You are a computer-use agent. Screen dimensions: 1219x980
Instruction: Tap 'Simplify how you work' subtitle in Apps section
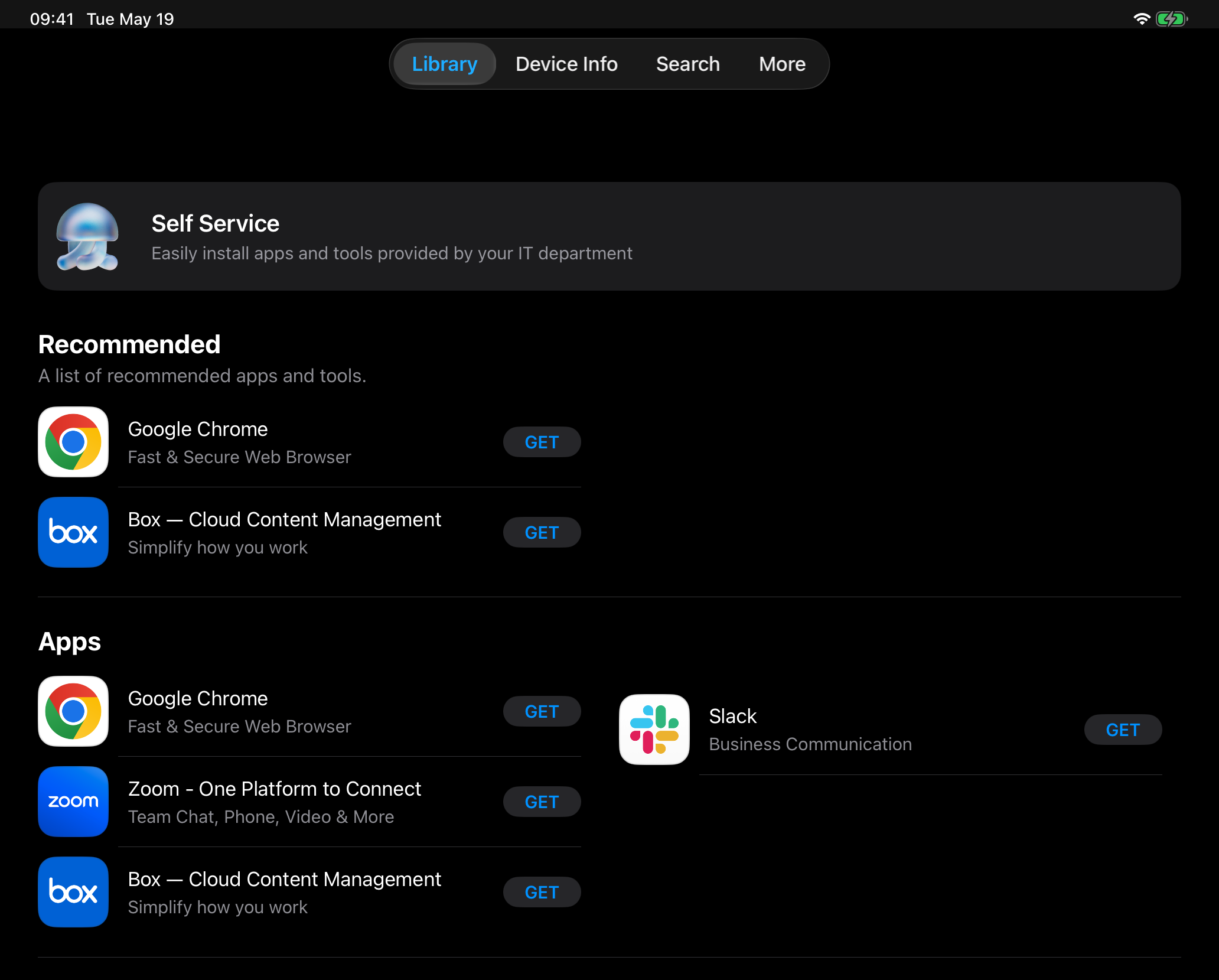click(218, 907)
